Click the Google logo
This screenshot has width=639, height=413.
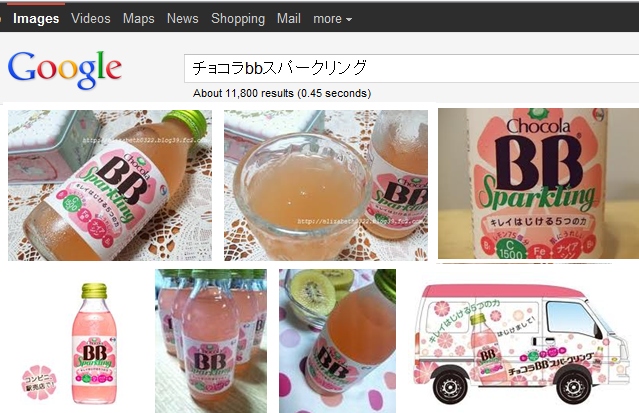pyautogui.click(x=65, y=69)
